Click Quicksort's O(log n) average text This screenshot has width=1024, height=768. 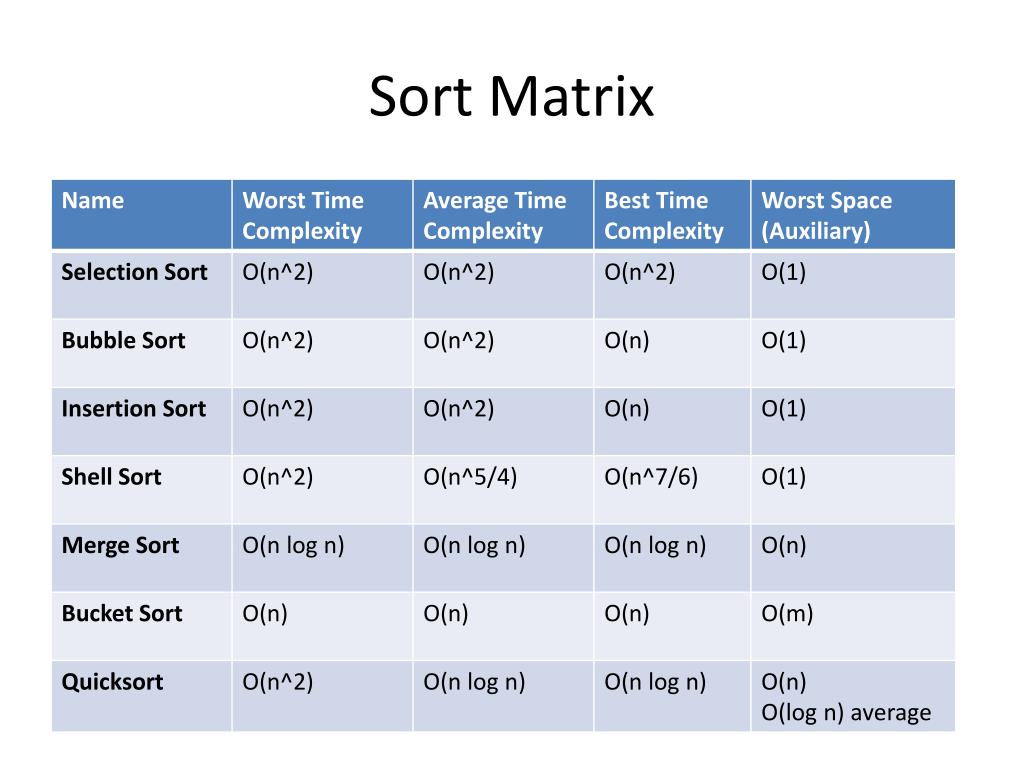846,712
